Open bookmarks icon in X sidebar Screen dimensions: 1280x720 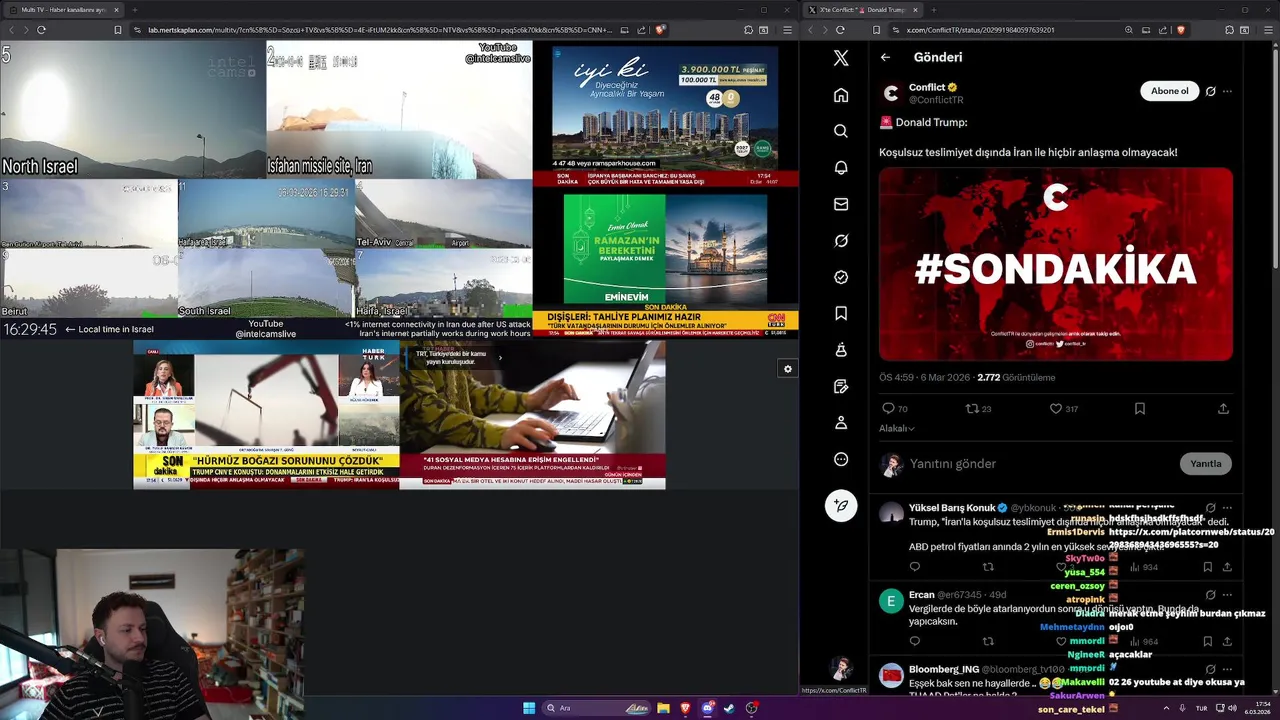[841, 314]
